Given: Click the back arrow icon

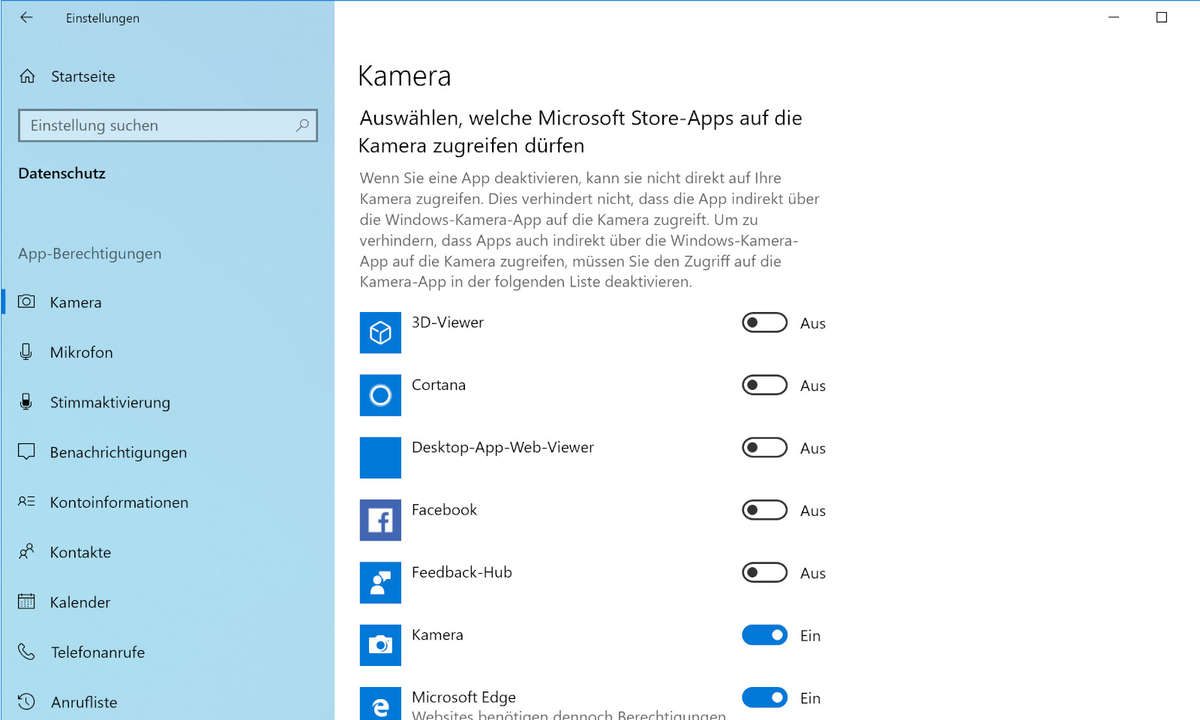Looking at the screenshot, I should coord(26,17).
